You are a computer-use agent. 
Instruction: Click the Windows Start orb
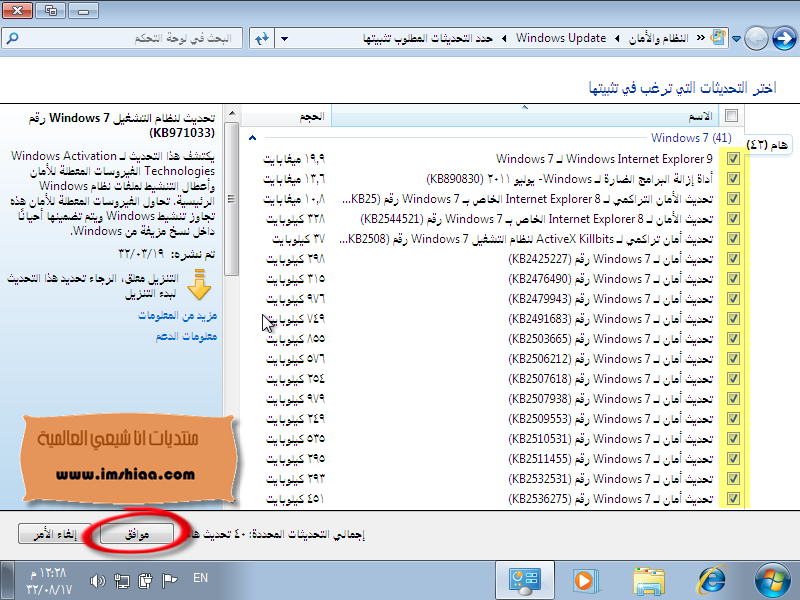coord(772,581)
